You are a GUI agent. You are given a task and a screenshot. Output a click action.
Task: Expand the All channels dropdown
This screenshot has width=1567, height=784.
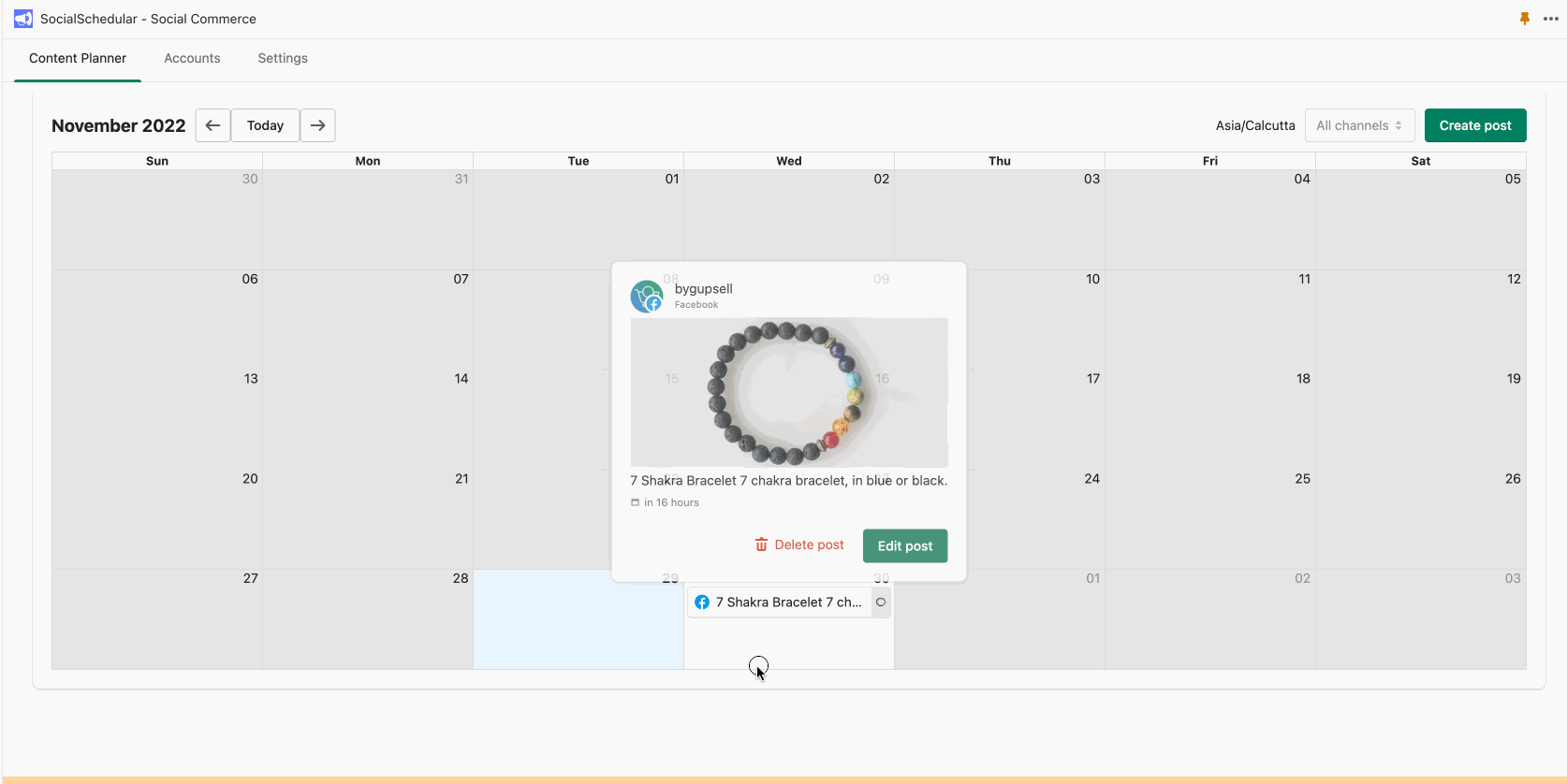pos(1359,125)
